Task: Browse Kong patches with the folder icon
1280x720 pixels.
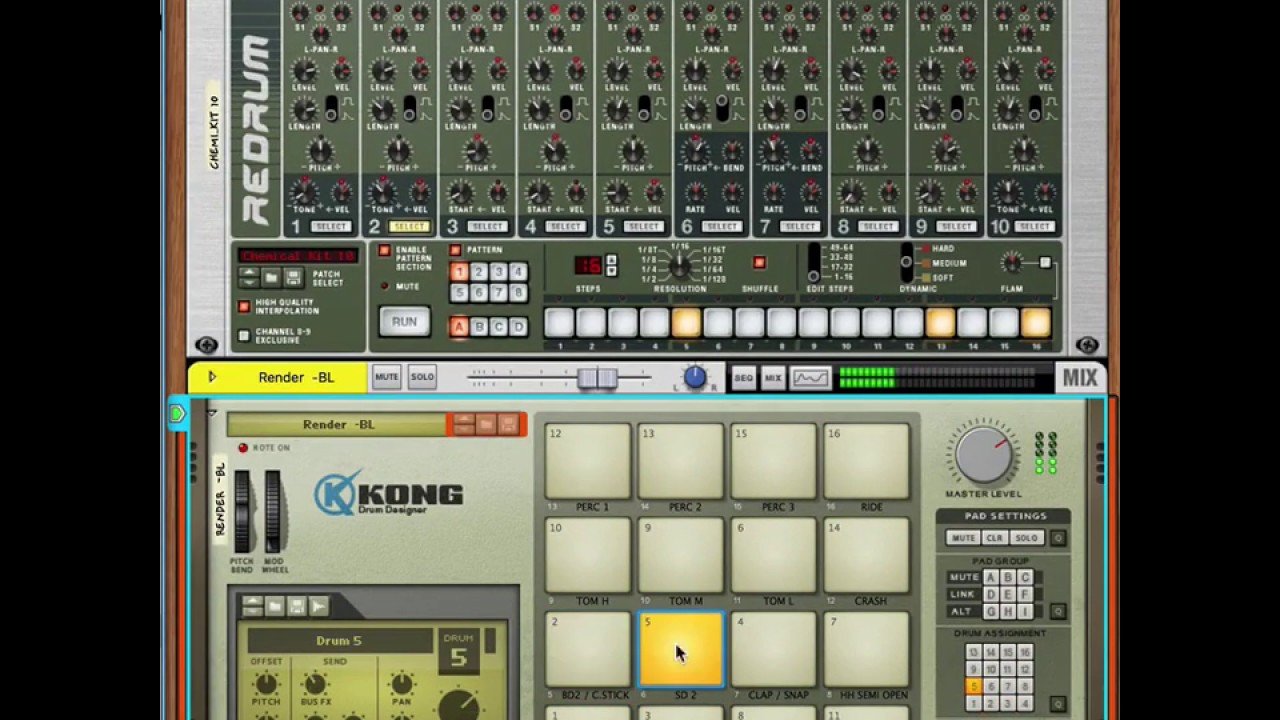Action: (x=486, y=425)
